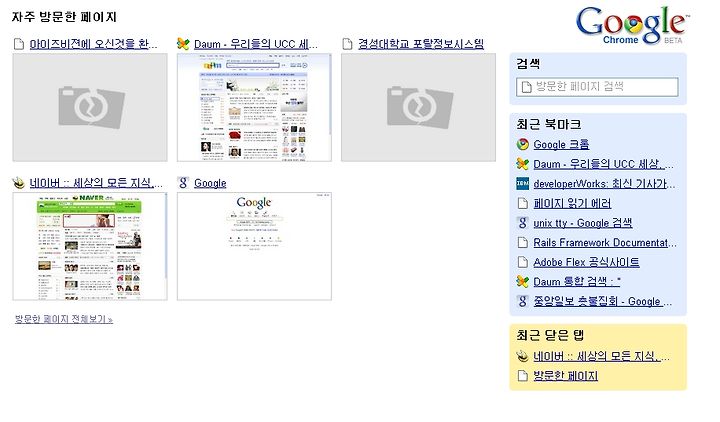Click the Google favicon above the Google thumbnail
Image resolution: width=720 pixels, height=422 pixels.
click(183, 183)
